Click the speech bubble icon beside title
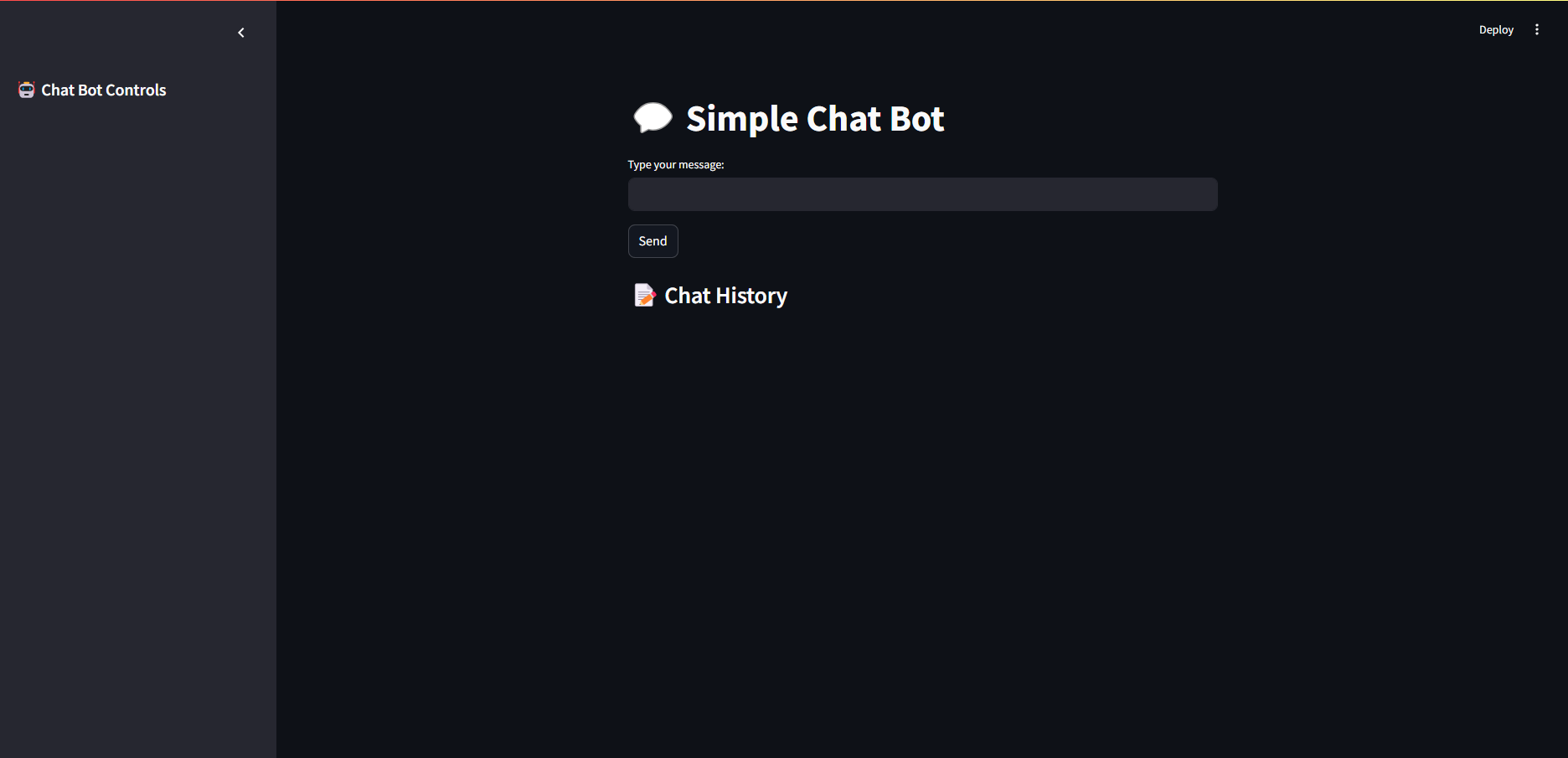 [652, 118]
